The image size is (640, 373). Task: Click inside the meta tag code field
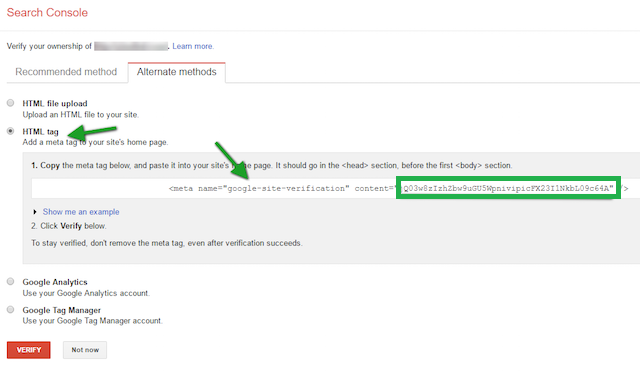tap(335, 188)
